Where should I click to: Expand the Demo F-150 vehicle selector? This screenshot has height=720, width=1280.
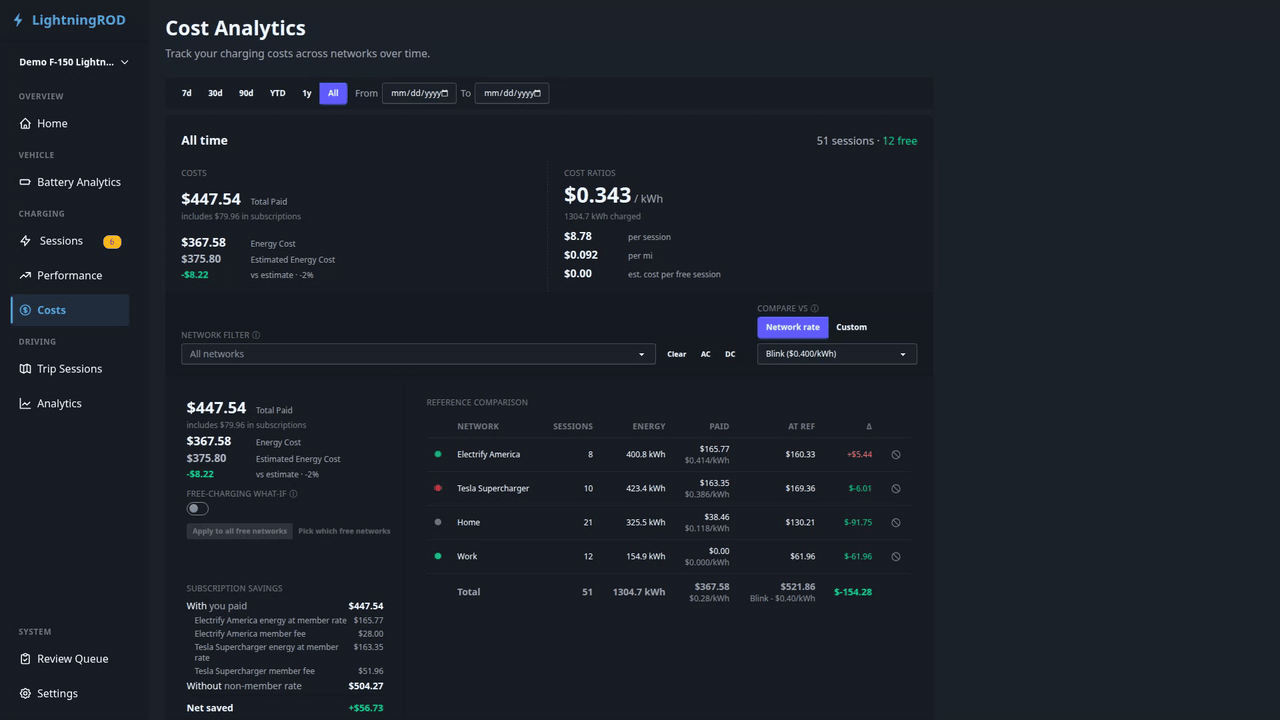pyautogui.click(x=74, y=62)
